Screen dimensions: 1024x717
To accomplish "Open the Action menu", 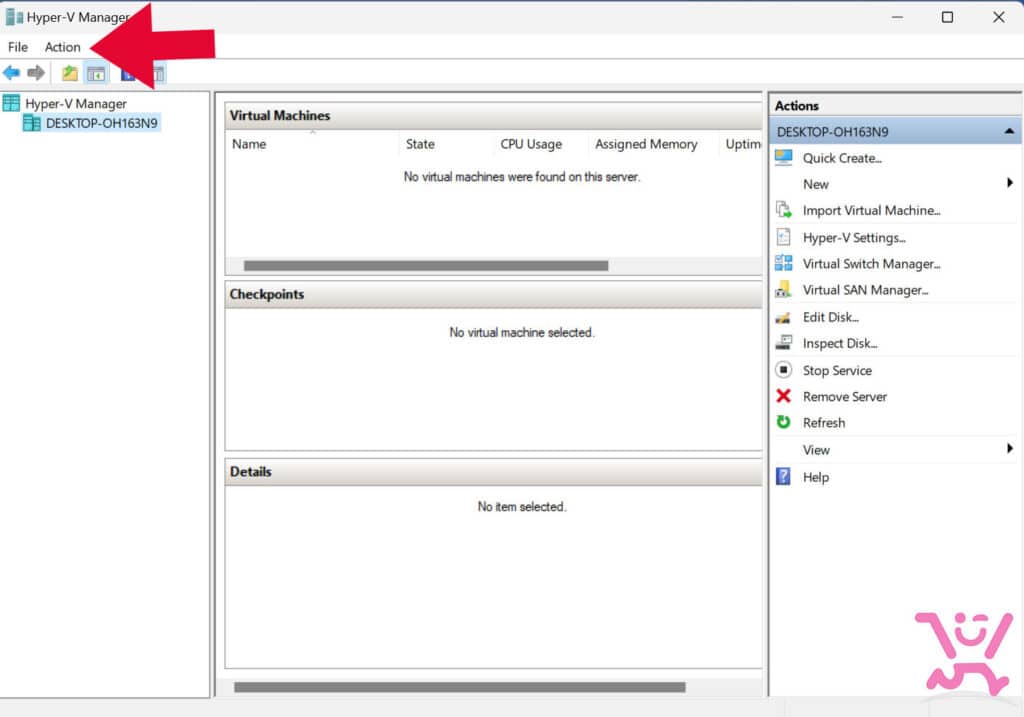I will click(62, 47).
